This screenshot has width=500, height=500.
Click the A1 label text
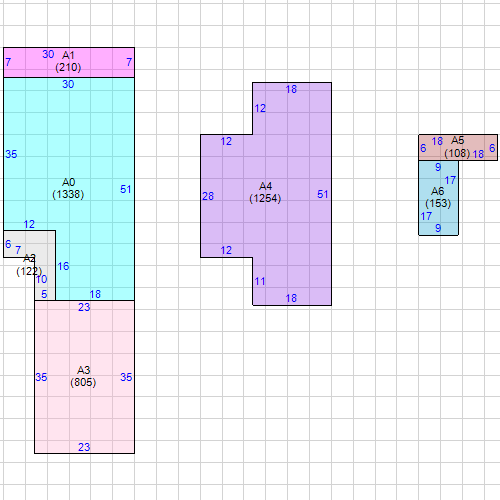click(x=68, y=55)
